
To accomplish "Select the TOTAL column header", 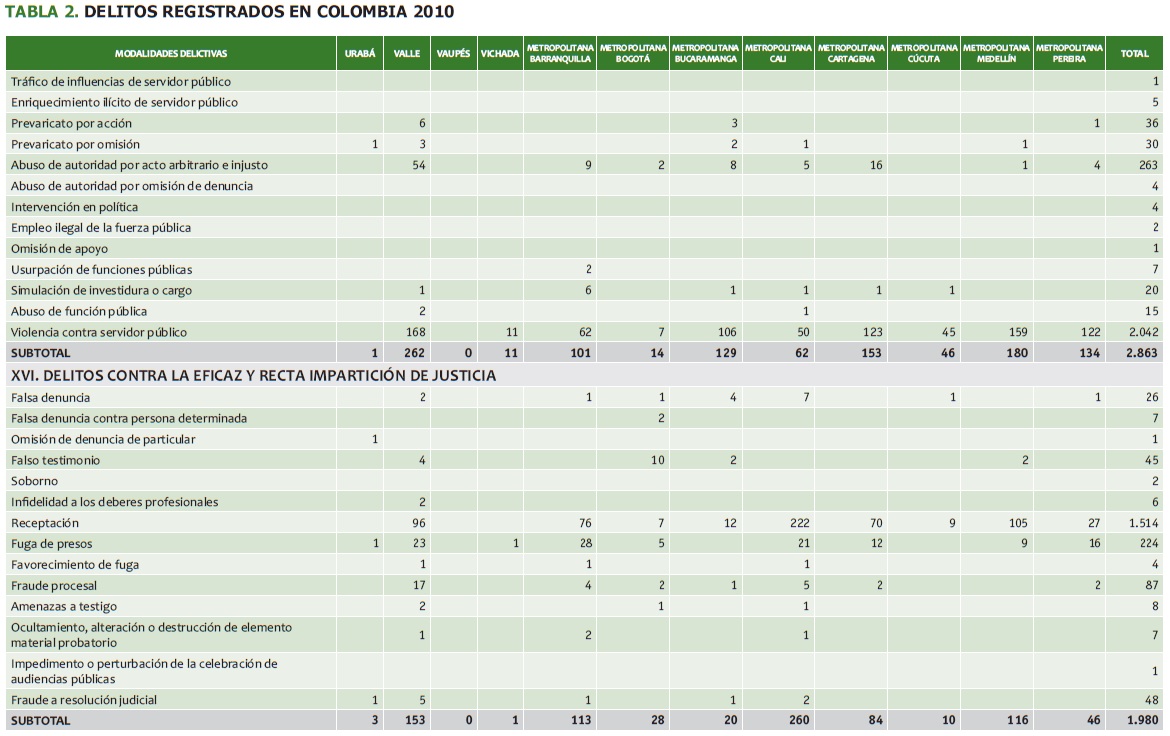I will tap(1135, 53).
